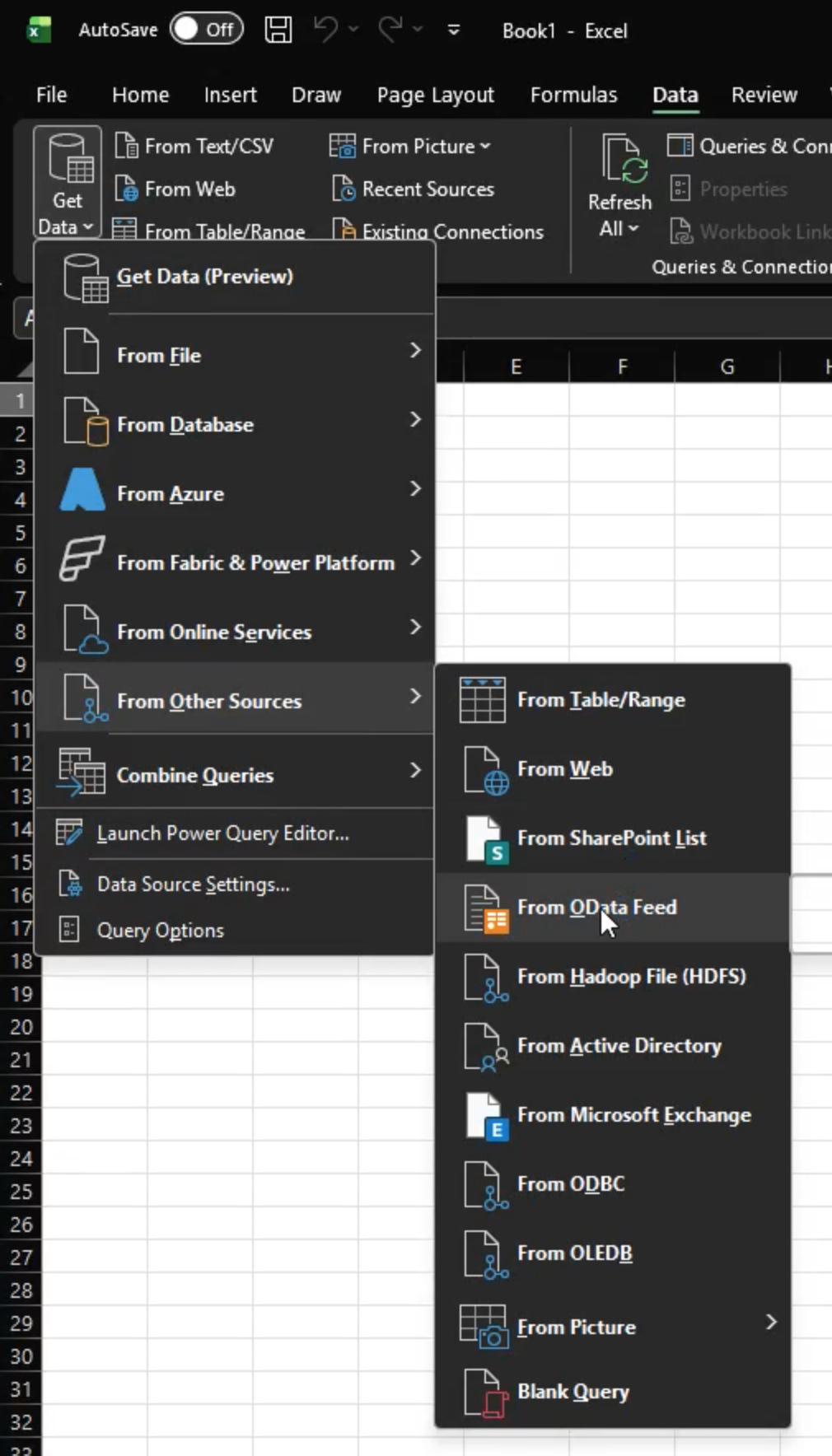The image size is (832, 1456).
Task: Select the From Other Sources entry
Action: click(x=235, y=699)
